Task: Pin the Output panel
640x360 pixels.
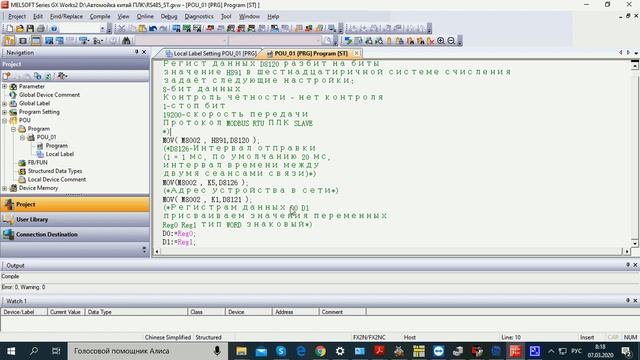Action: pos(628,265)
